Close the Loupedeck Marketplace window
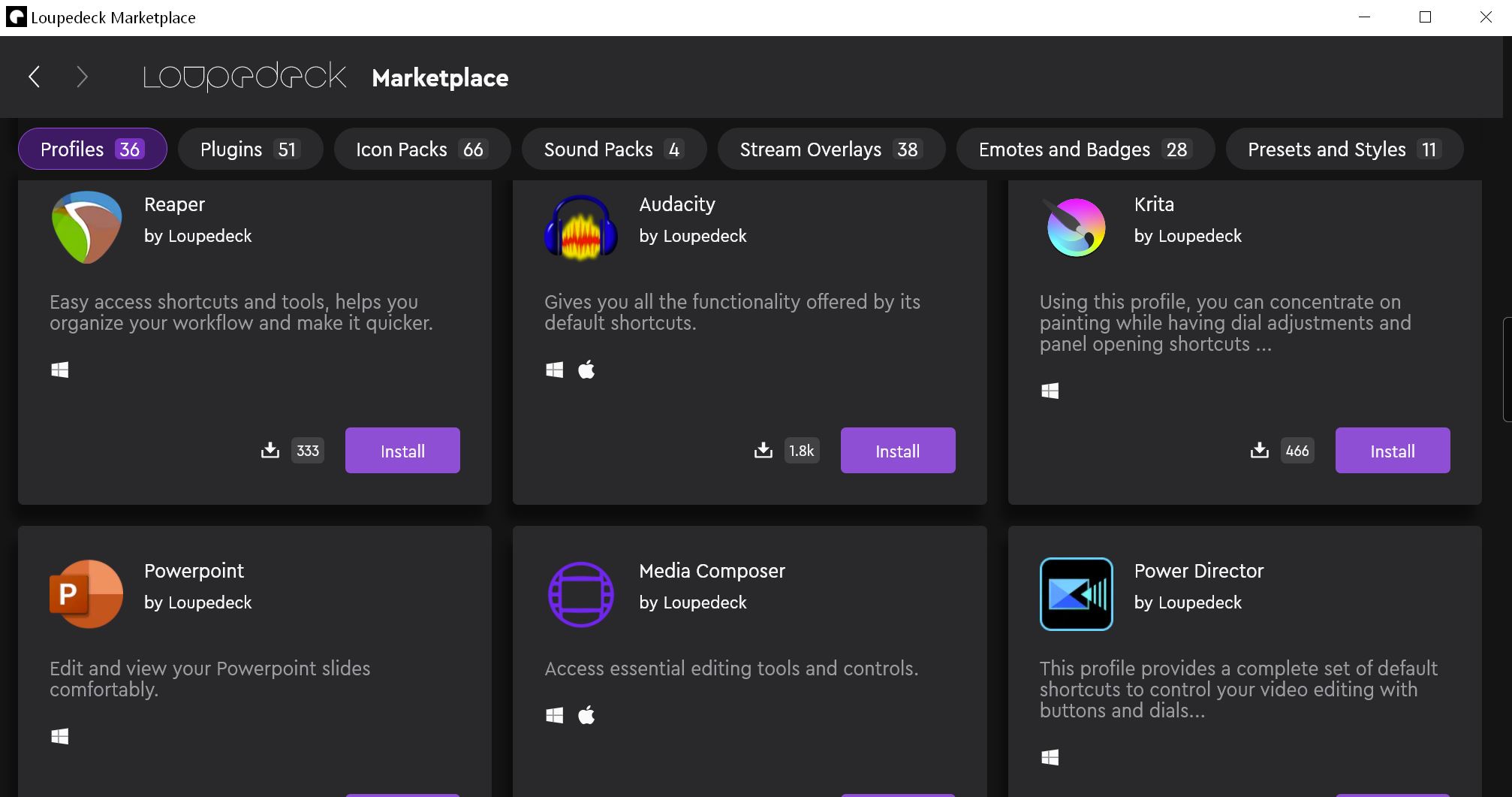The width and height of the screenshot is (1512, 797). (1485, 17)
